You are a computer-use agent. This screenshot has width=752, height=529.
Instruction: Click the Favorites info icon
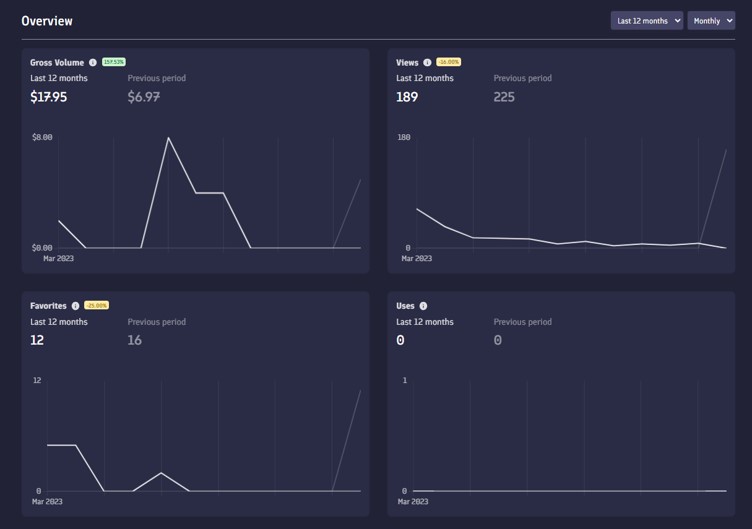(75, 306)
